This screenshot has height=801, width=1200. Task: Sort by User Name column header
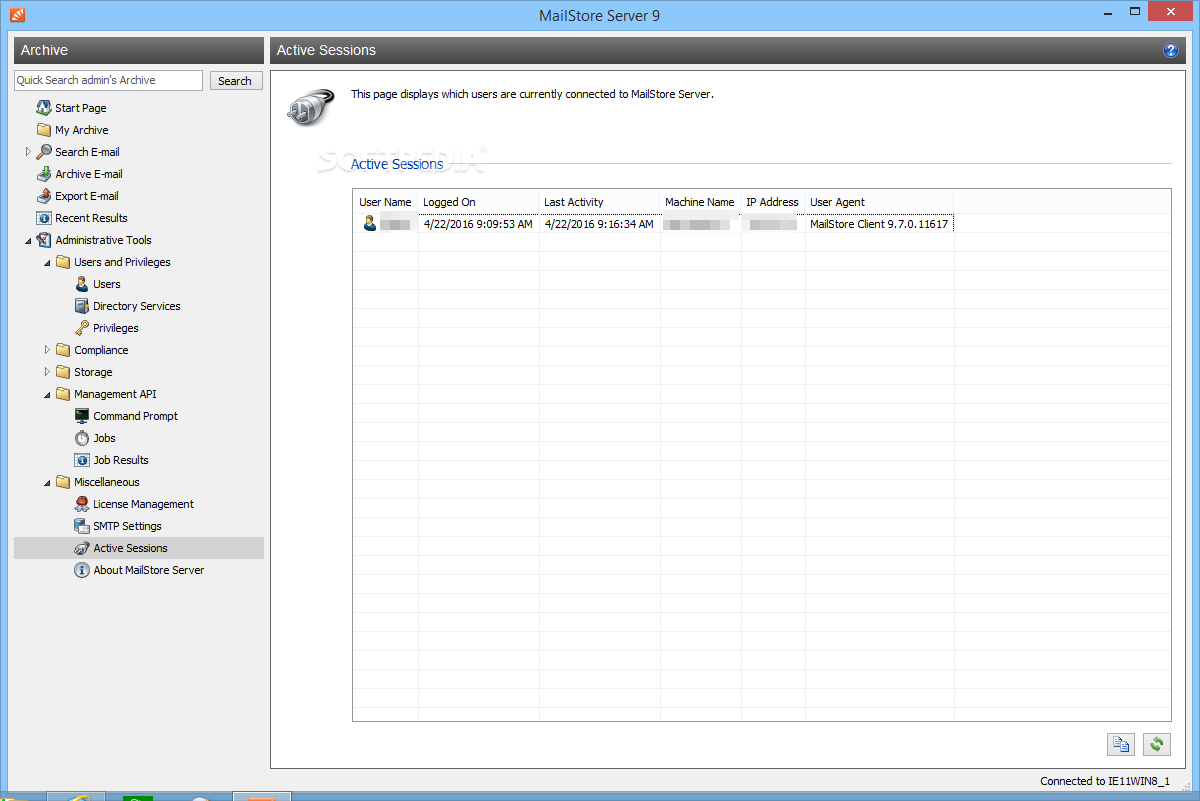point(385,202)
